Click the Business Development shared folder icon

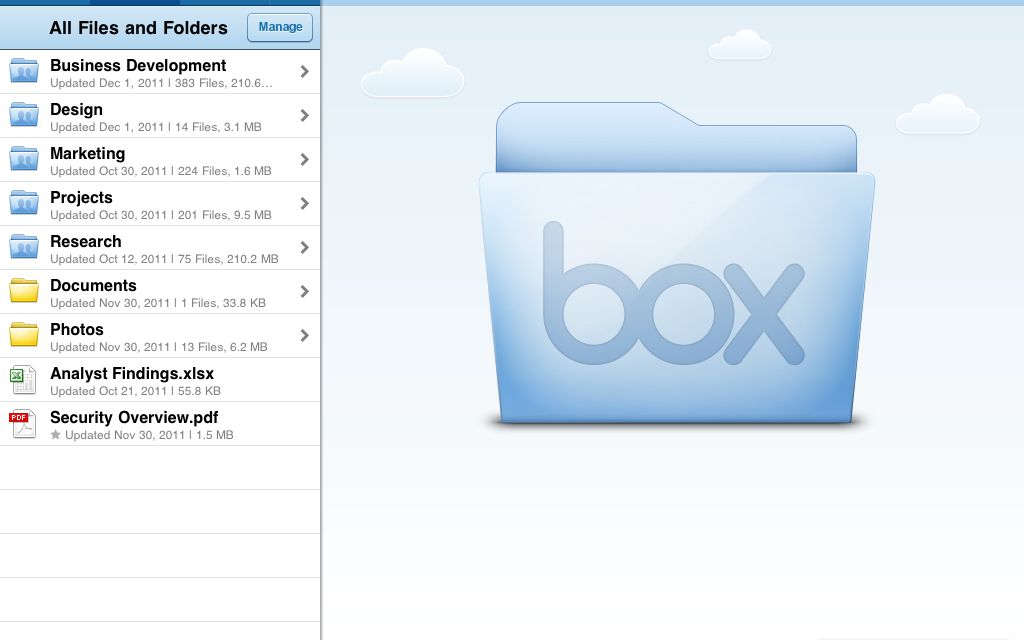tap(24, 71)
